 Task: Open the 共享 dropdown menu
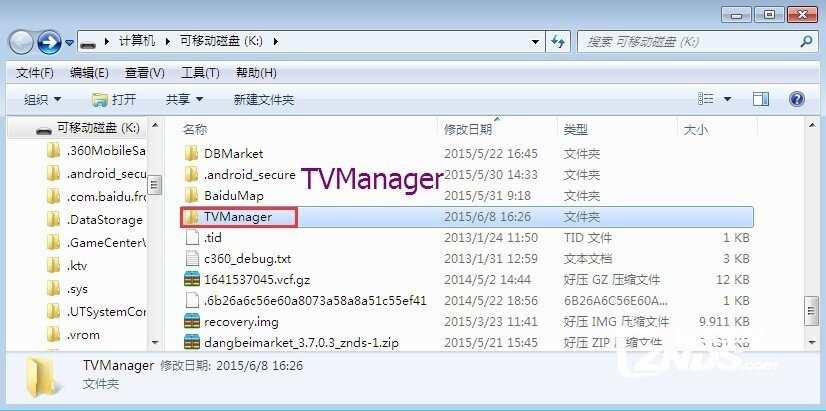pyautogui.click(x=184, y=99)
